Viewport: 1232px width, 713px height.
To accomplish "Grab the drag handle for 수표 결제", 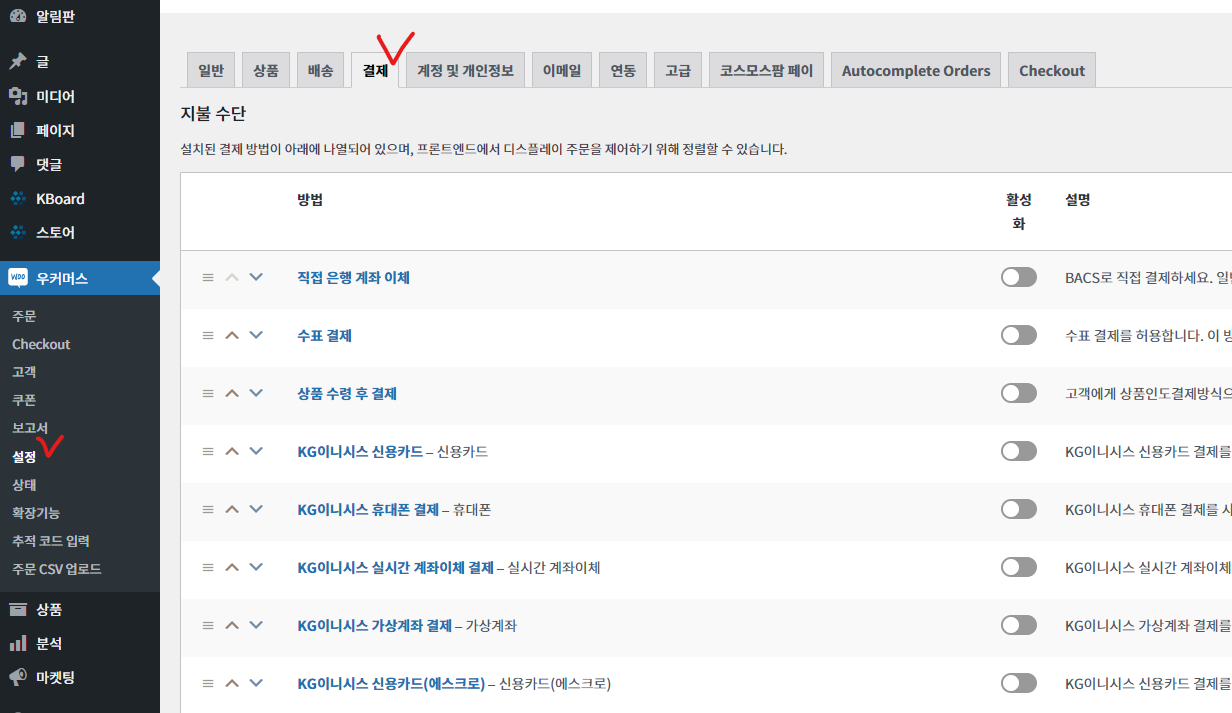I will tap(208, 335).
